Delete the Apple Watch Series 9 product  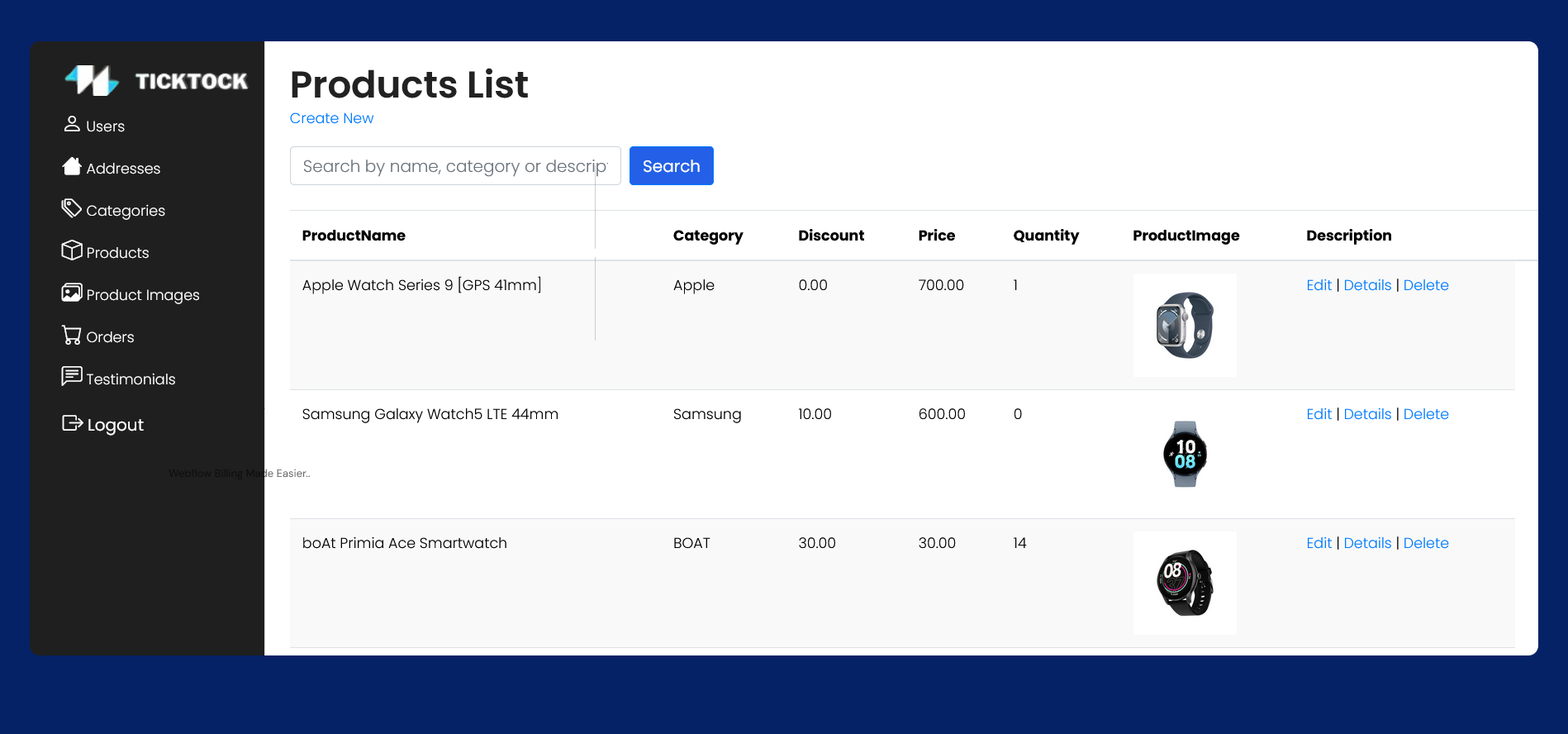point(1426,285)
